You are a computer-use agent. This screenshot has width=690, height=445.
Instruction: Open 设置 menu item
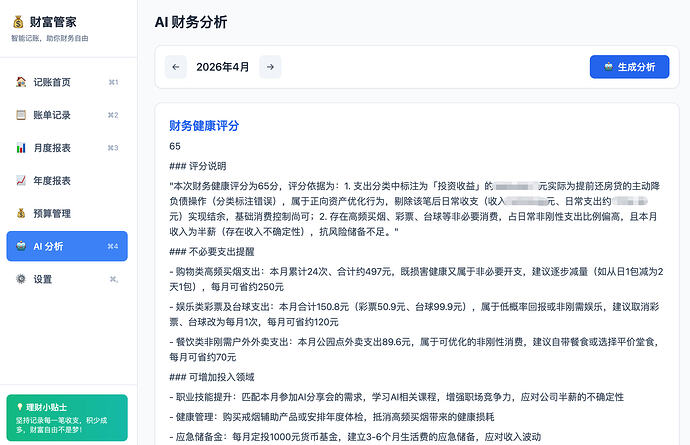[67, 279]
